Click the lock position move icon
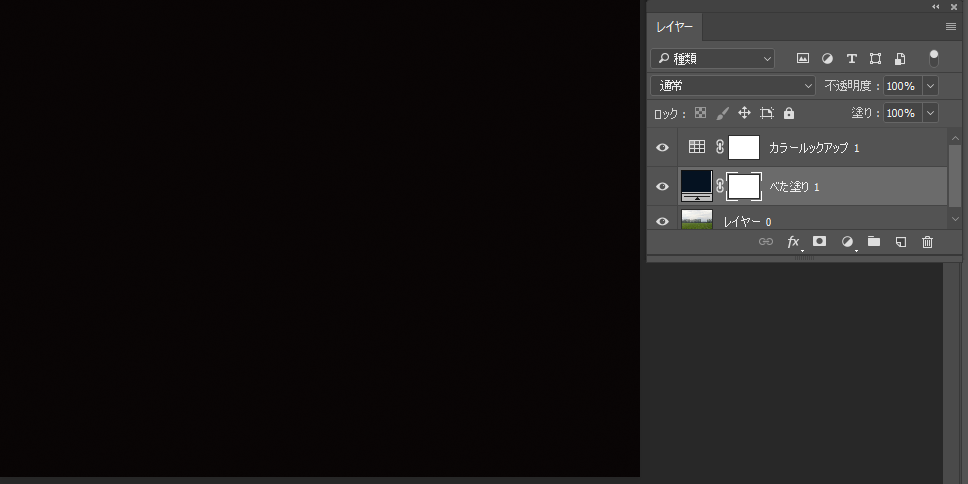 click(x=744, y=114)
